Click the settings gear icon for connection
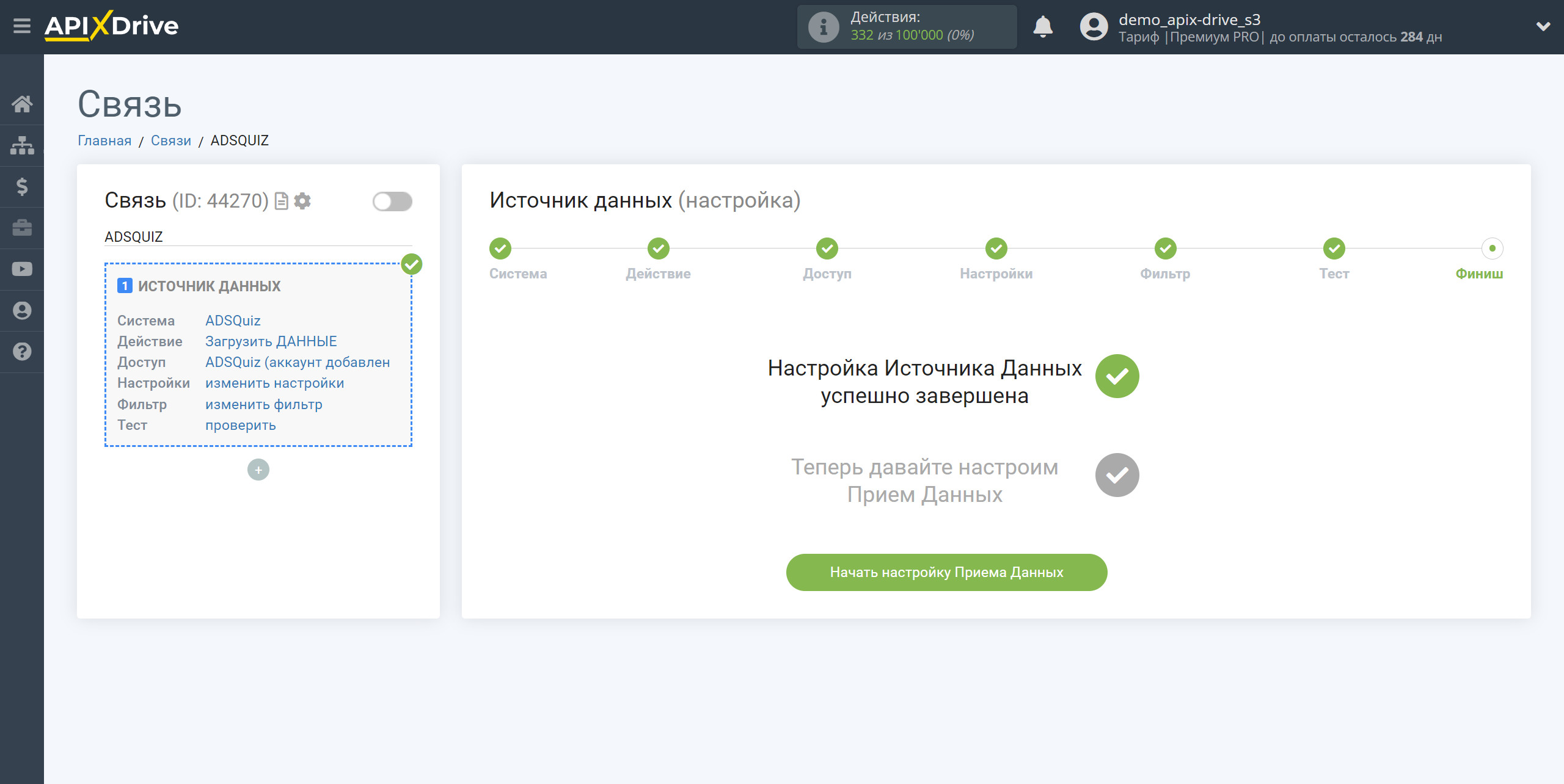 pyautogui.click(x=302, y=201)
